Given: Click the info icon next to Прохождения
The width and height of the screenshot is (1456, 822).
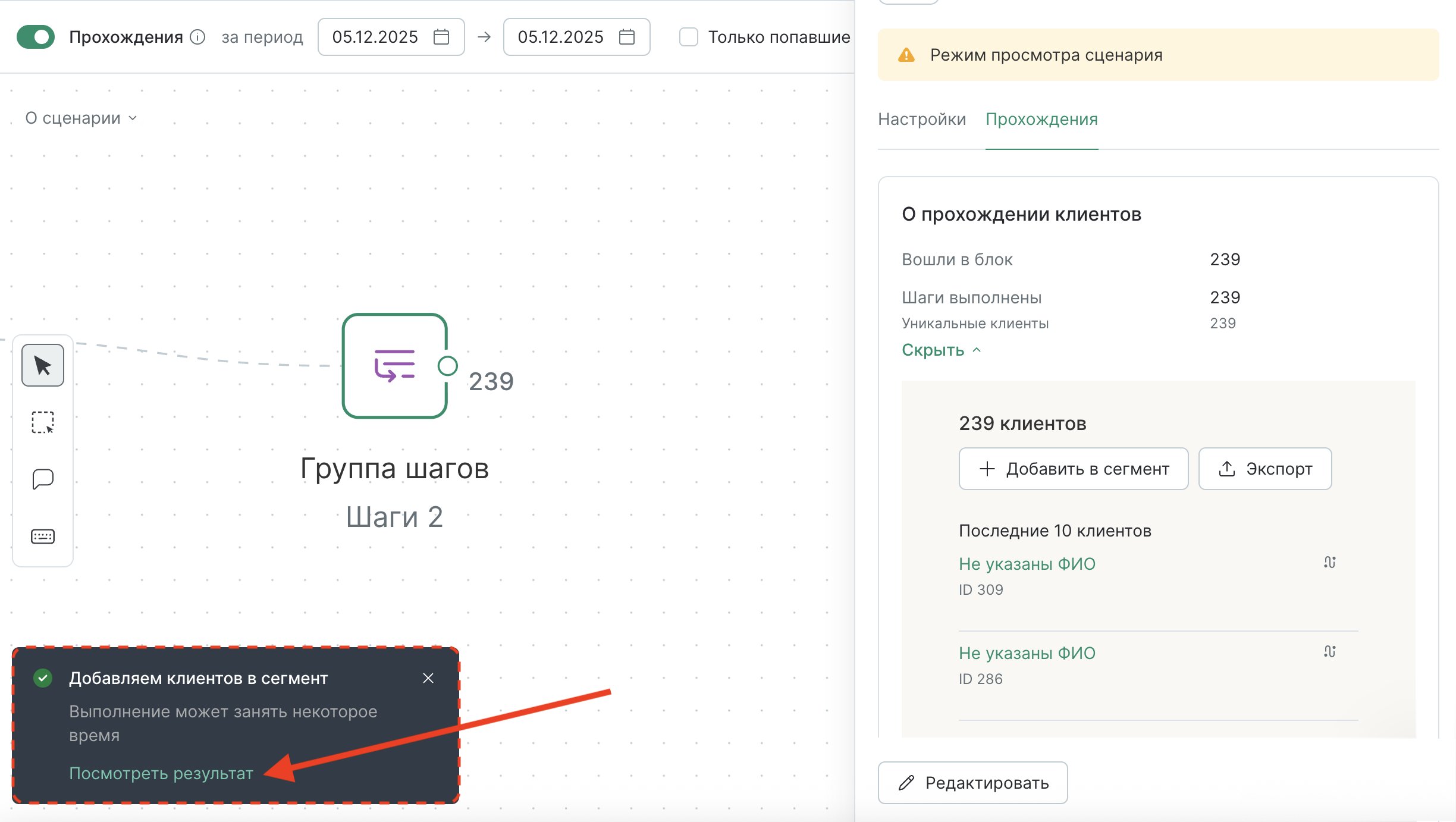Looking at the screenshot, I should pyautogui.click(x=197, y=37).
